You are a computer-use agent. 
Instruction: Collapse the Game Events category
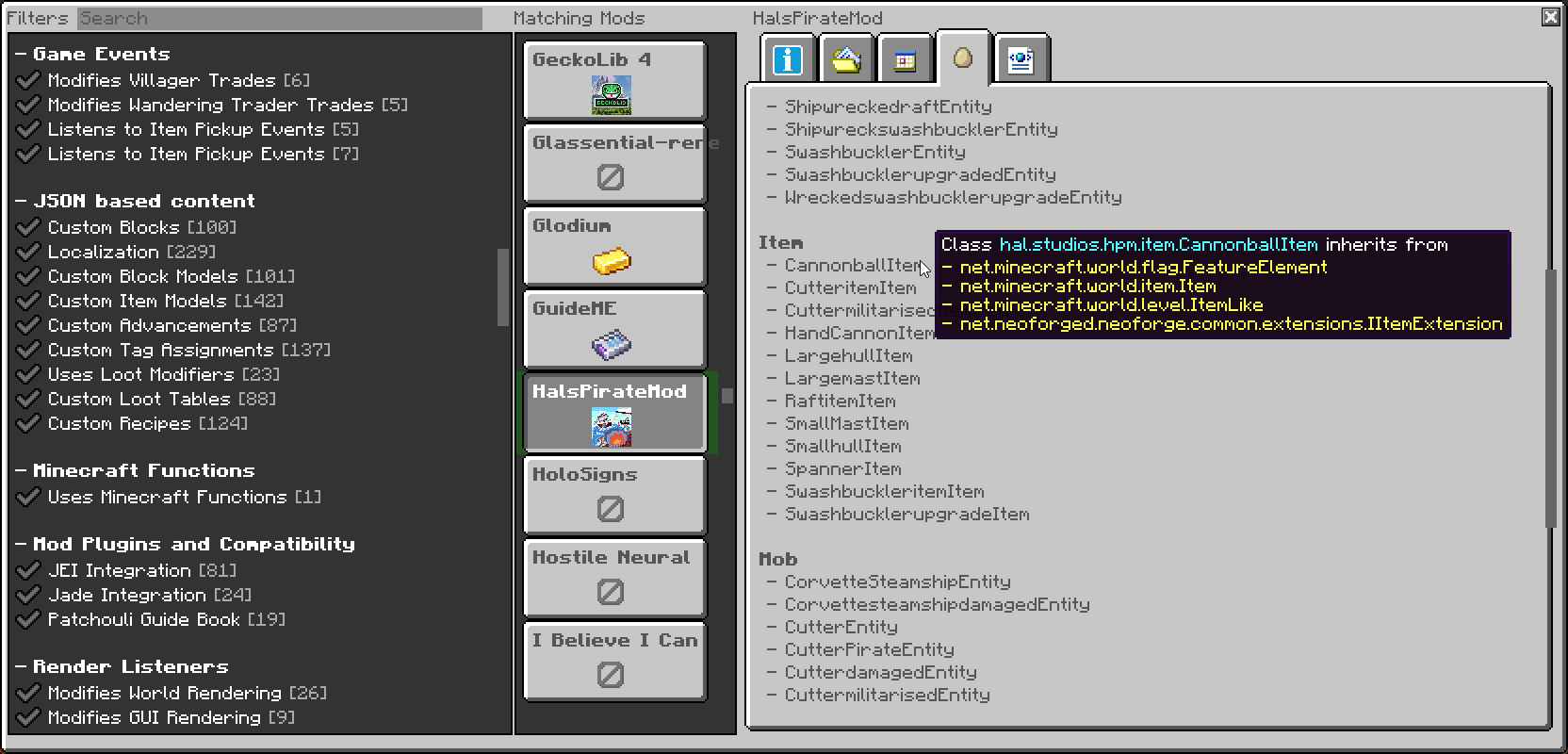click(x=21, y=55)
